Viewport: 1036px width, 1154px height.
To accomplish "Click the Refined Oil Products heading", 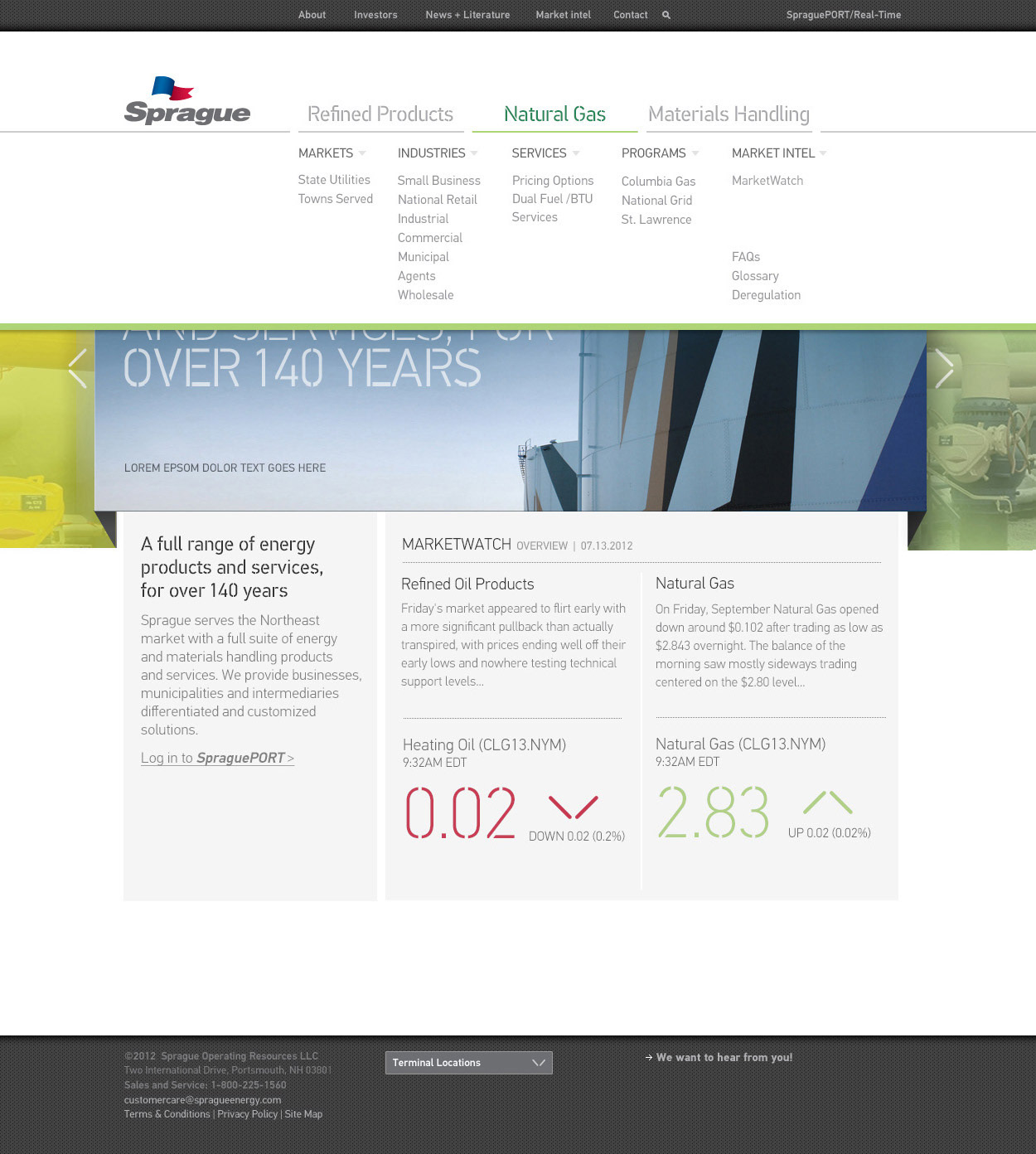I will pos(467,584).
